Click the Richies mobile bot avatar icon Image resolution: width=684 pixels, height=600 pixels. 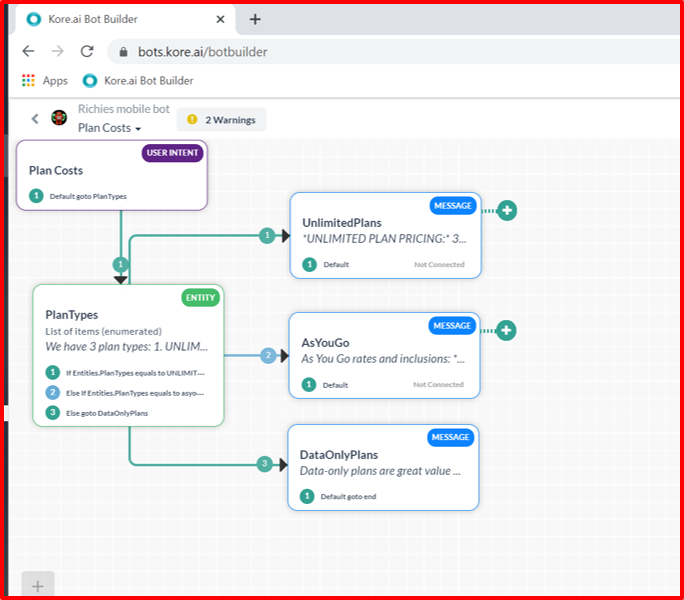click(x=59, y=117)
